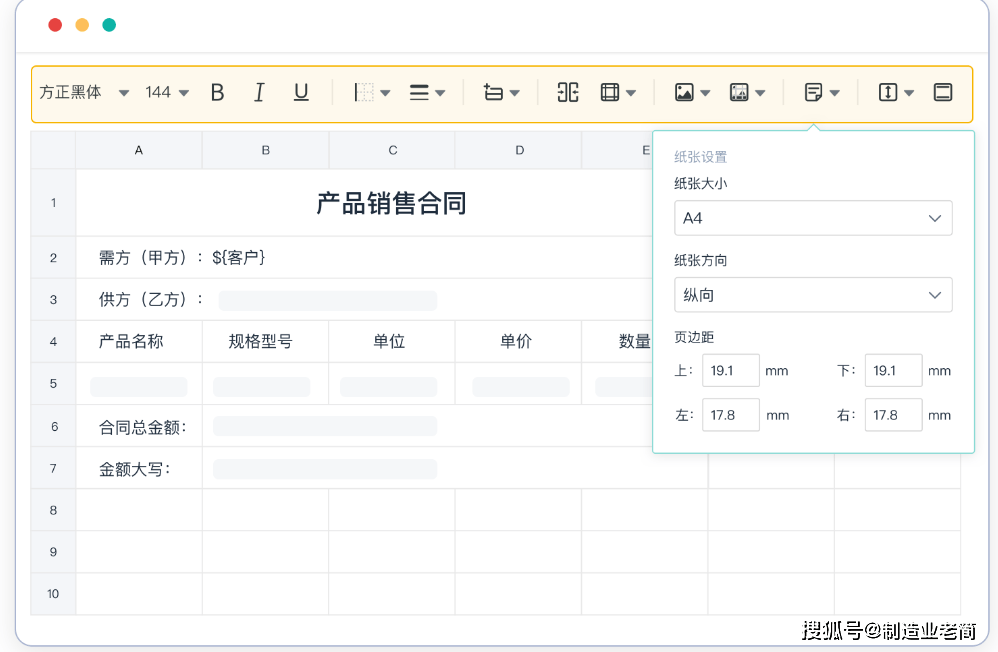Select row 10 header

(x=53, y=594)
